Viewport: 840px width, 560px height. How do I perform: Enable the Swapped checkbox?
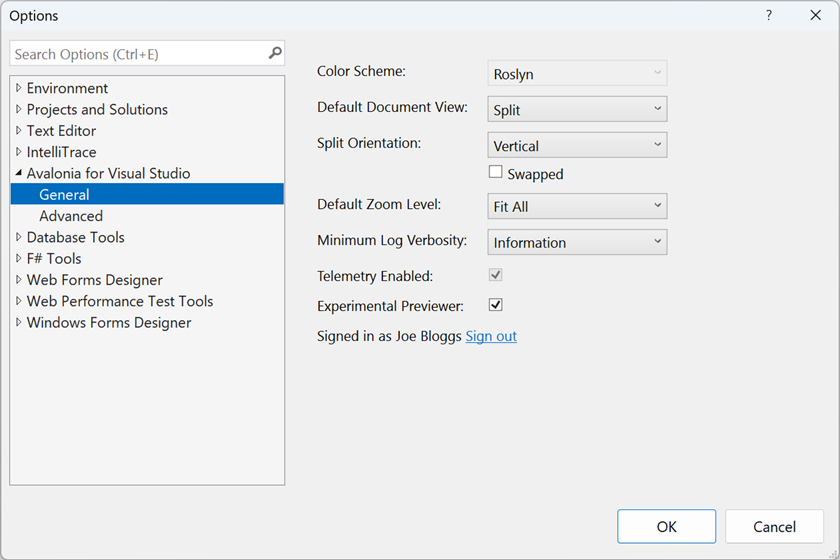(x=496, y=172)
